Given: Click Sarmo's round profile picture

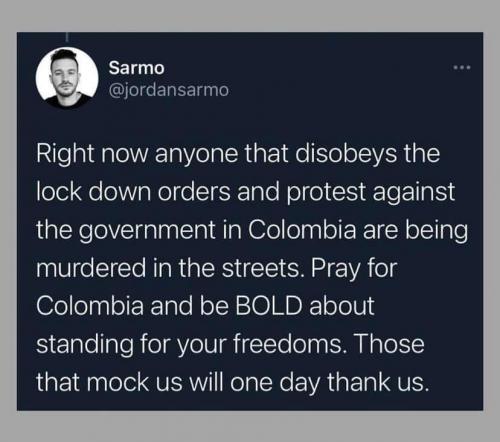Looking at the screenshot, I should coord(67,78).
